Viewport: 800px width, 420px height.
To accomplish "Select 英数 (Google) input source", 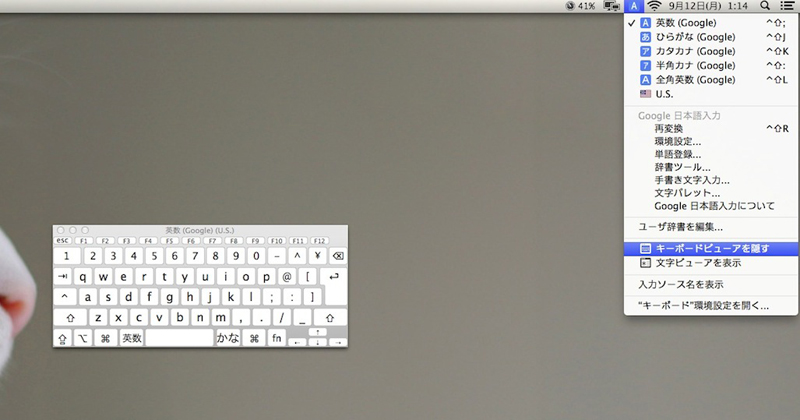I will coord(711,23).
